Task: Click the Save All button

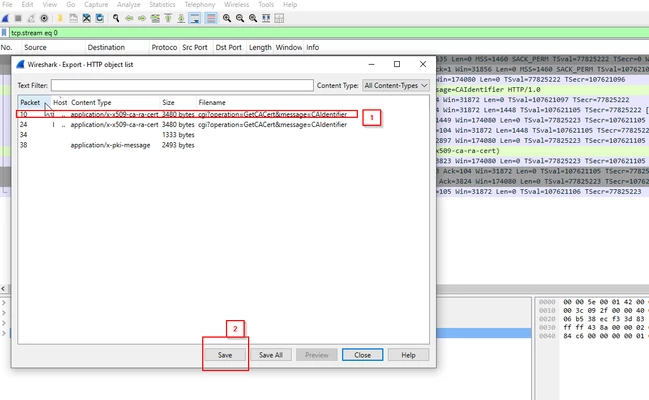Action: pyautogui.click(x=271, y=355)
